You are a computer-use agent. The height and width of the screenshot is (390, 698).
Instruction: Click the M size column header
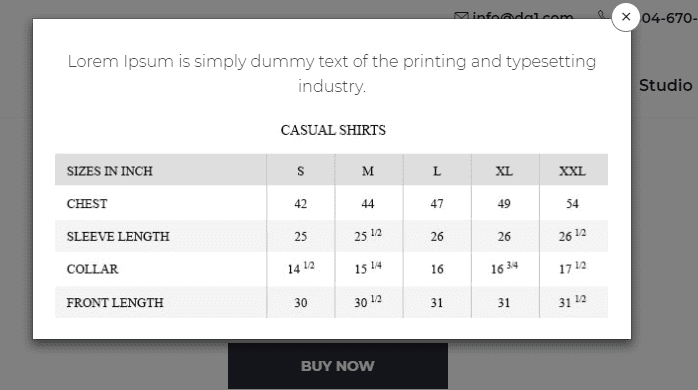(x=369, y=171)
